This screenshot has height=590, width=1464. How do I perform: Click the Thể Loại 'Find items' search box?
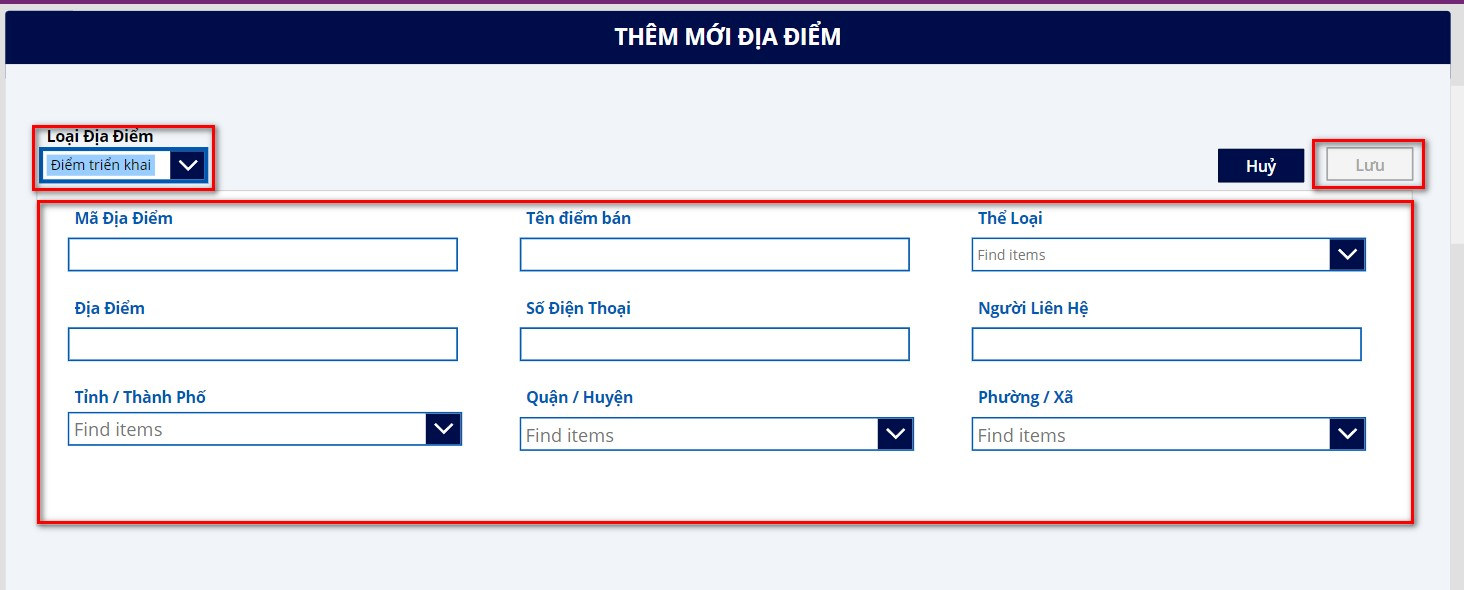pos(1150,255)
